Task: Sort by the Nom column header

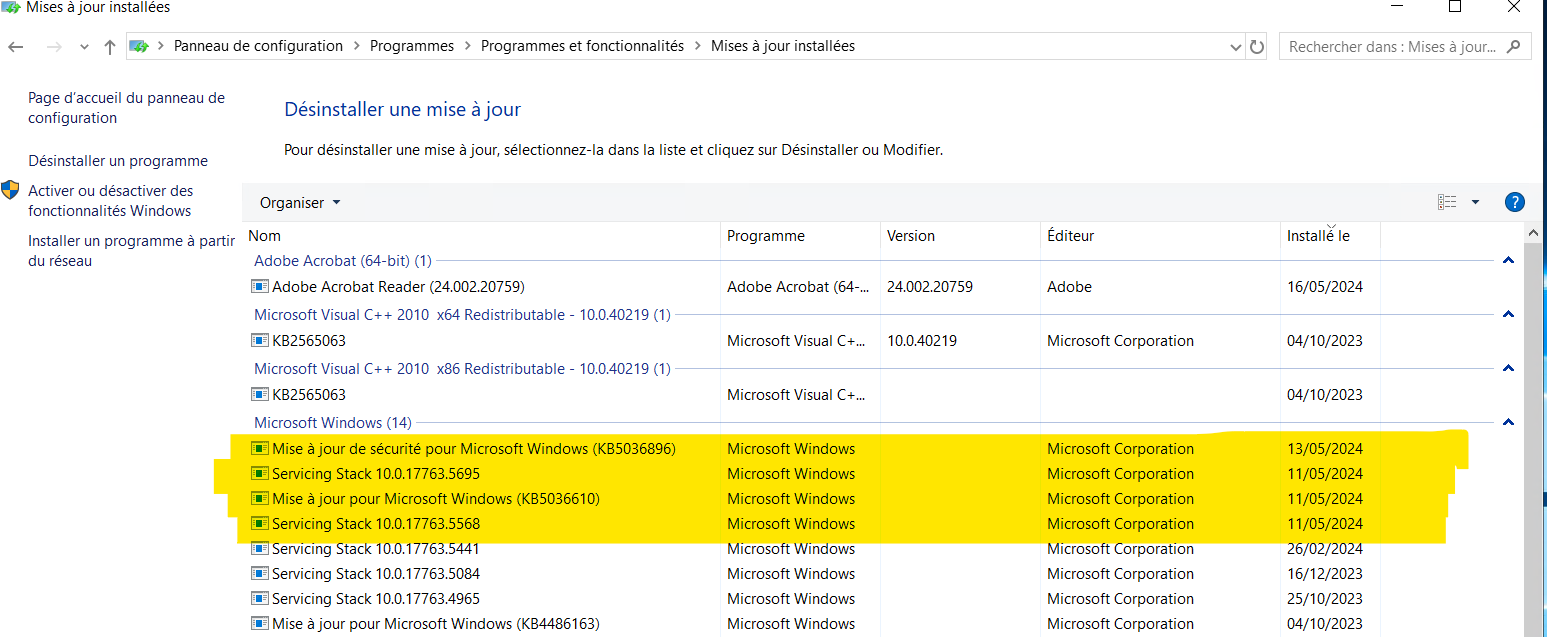Action: coord(483,236)
